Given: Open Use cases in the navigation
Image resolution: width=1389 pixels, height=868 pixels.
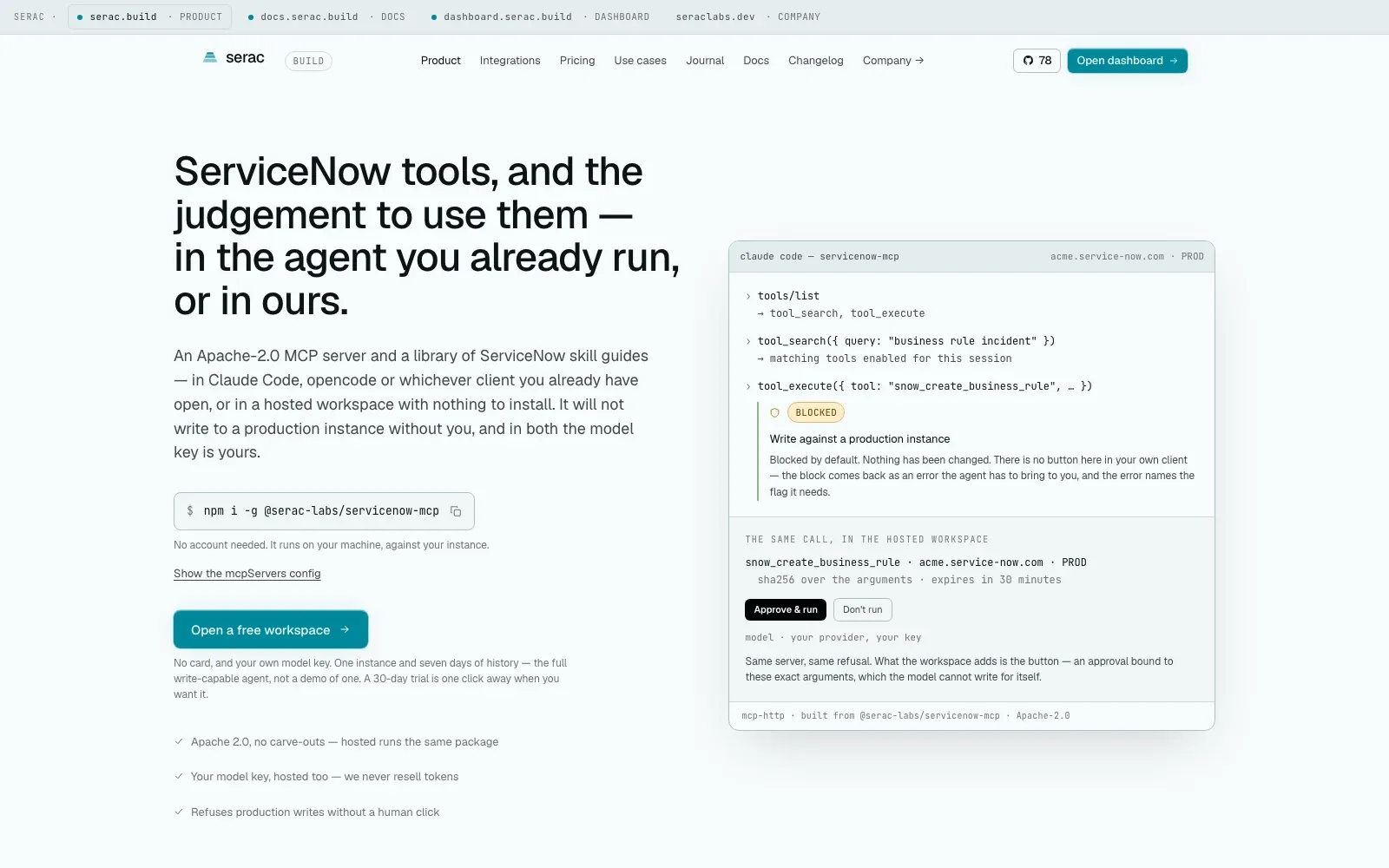Looking at the screenshot, I should click(641, 61).
